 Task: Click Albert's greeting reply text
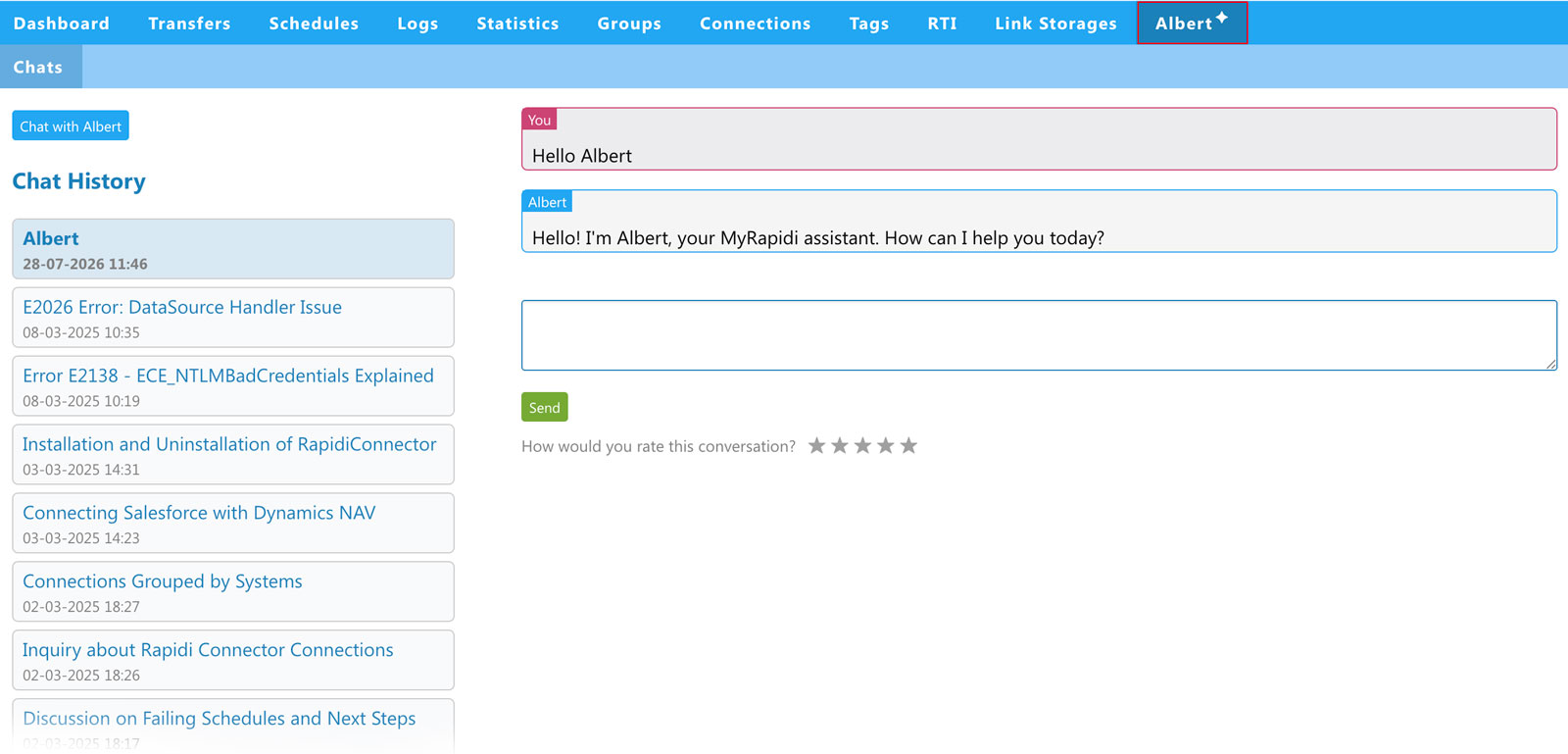[x=818, y=238]
